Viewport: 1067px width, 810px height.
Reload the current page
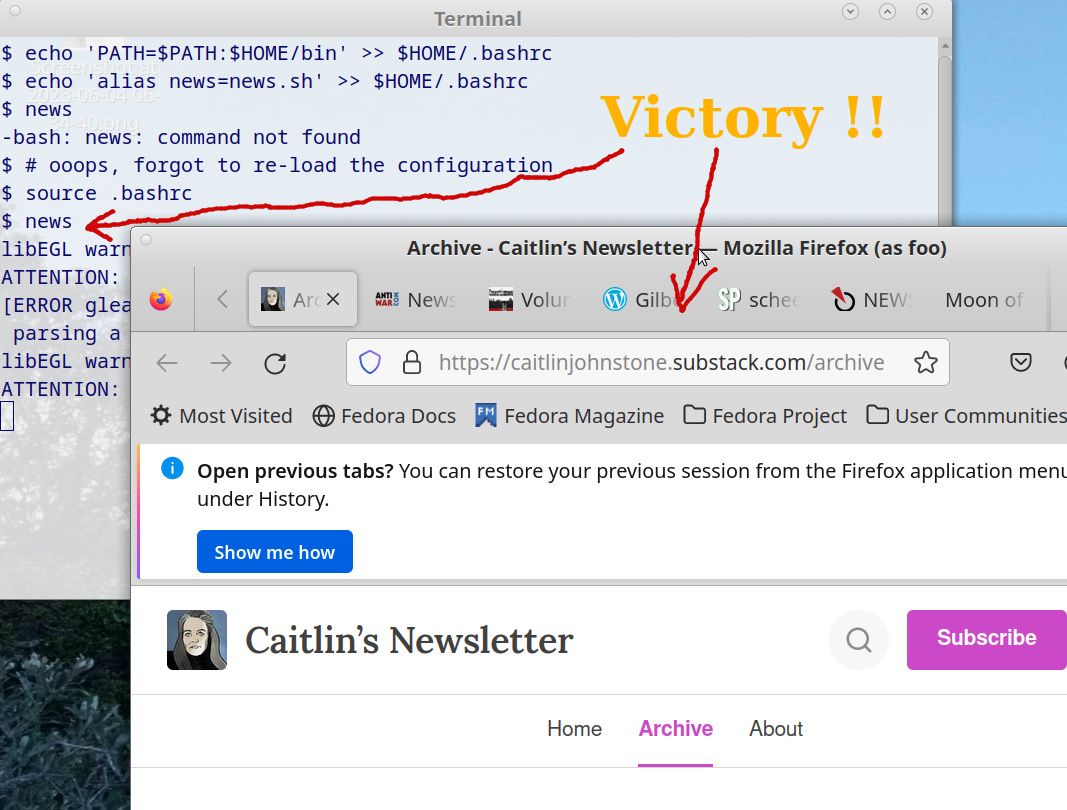(275, 363)
